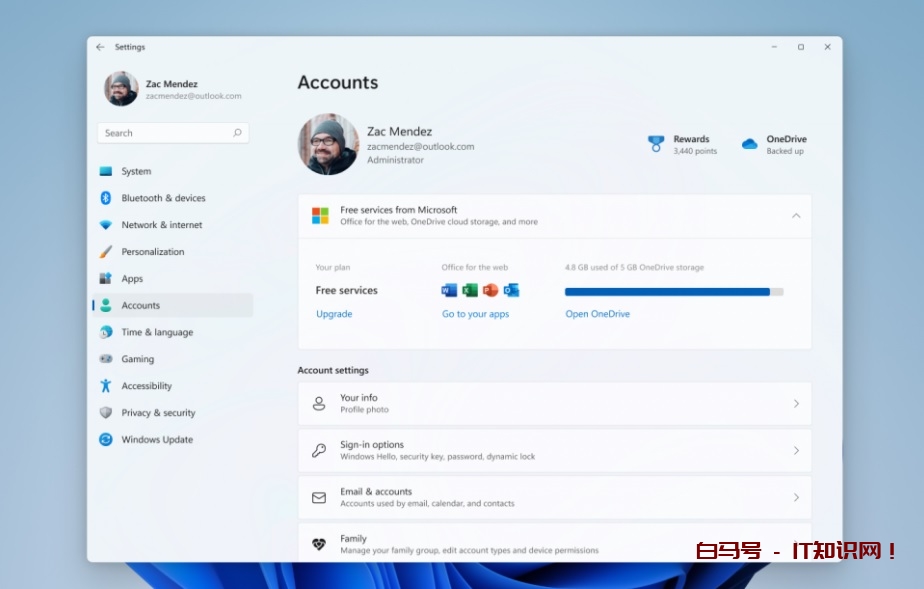Image resolution: width=924 pixels, height=589 pixels.
Task: Open the Excel icon in Office apps
Action: (x=470, y=290)
